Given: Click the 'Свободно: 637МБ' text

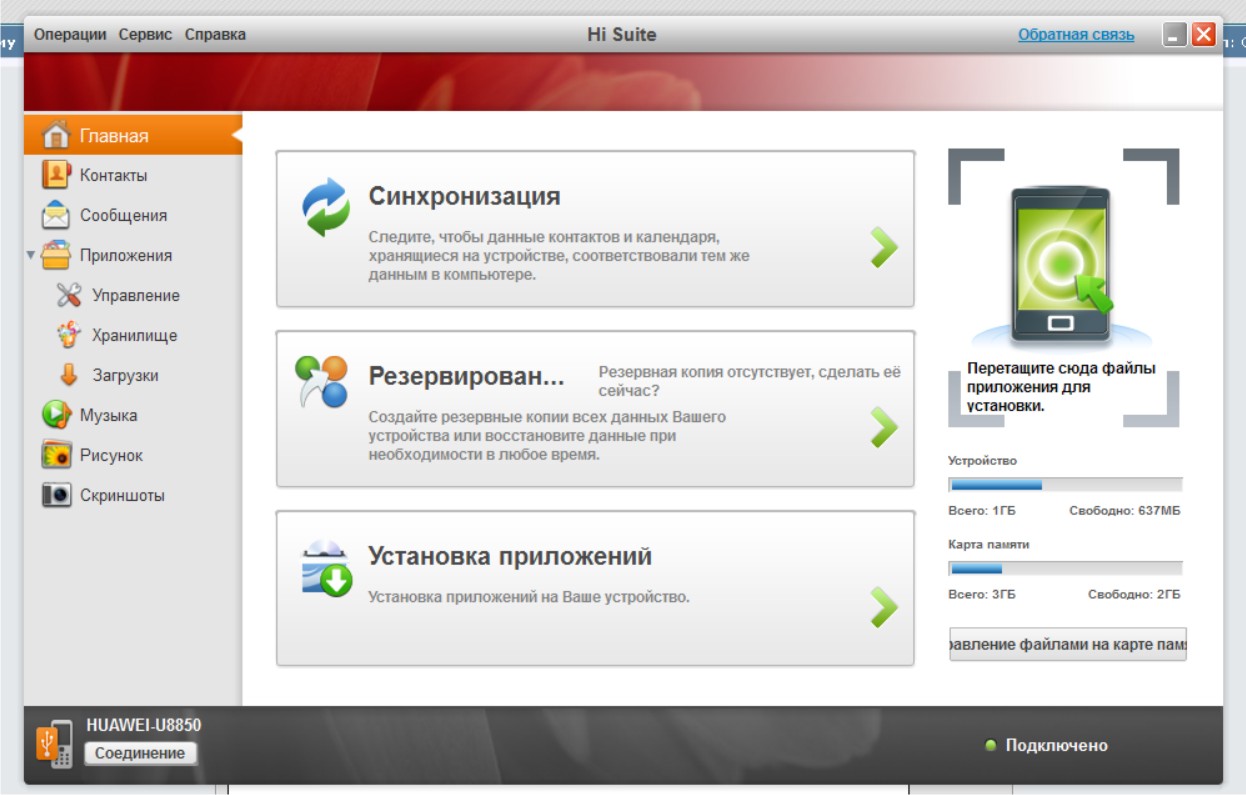Looking at the screenshot, I should click(x=1125, y=510).
